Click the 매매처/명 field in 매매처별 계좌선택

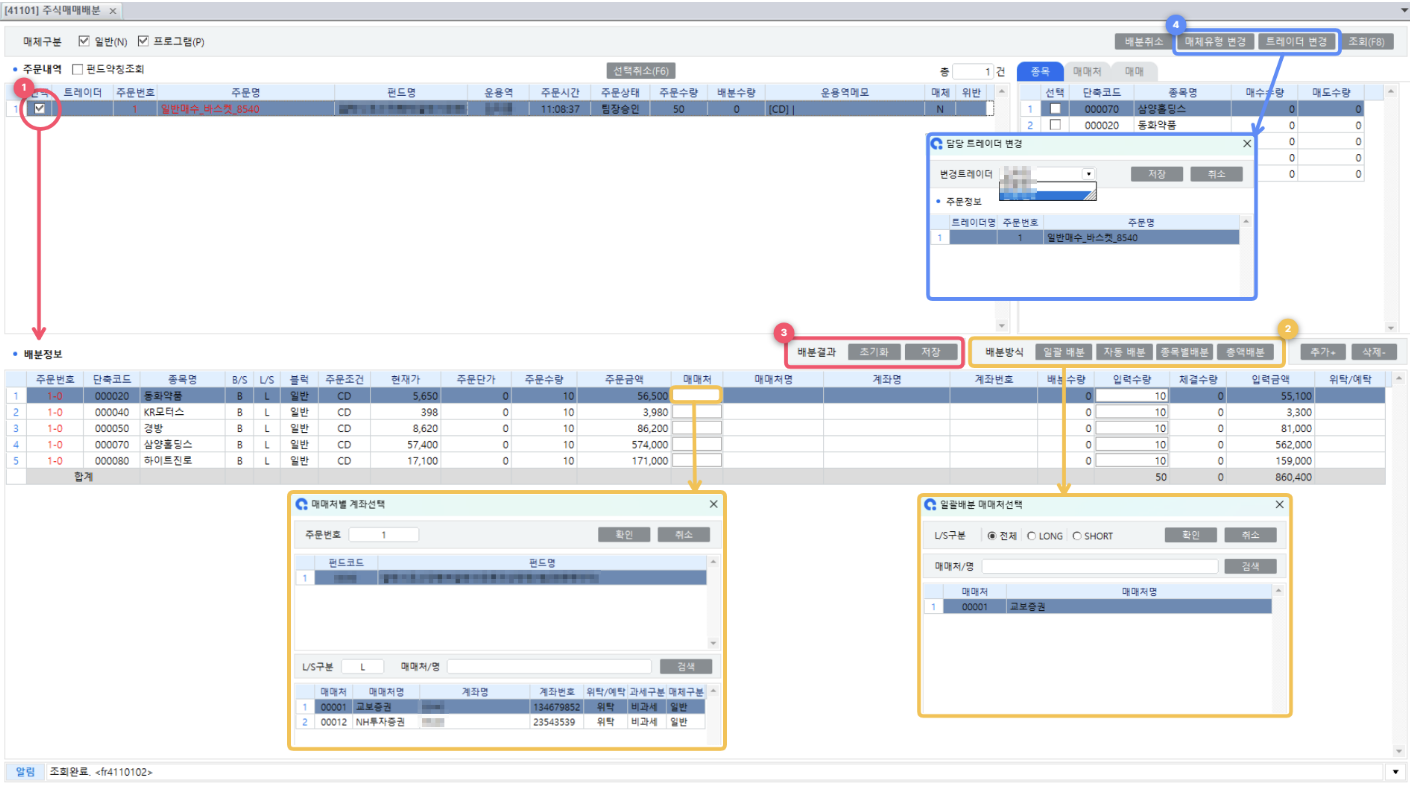pos(549,667)
